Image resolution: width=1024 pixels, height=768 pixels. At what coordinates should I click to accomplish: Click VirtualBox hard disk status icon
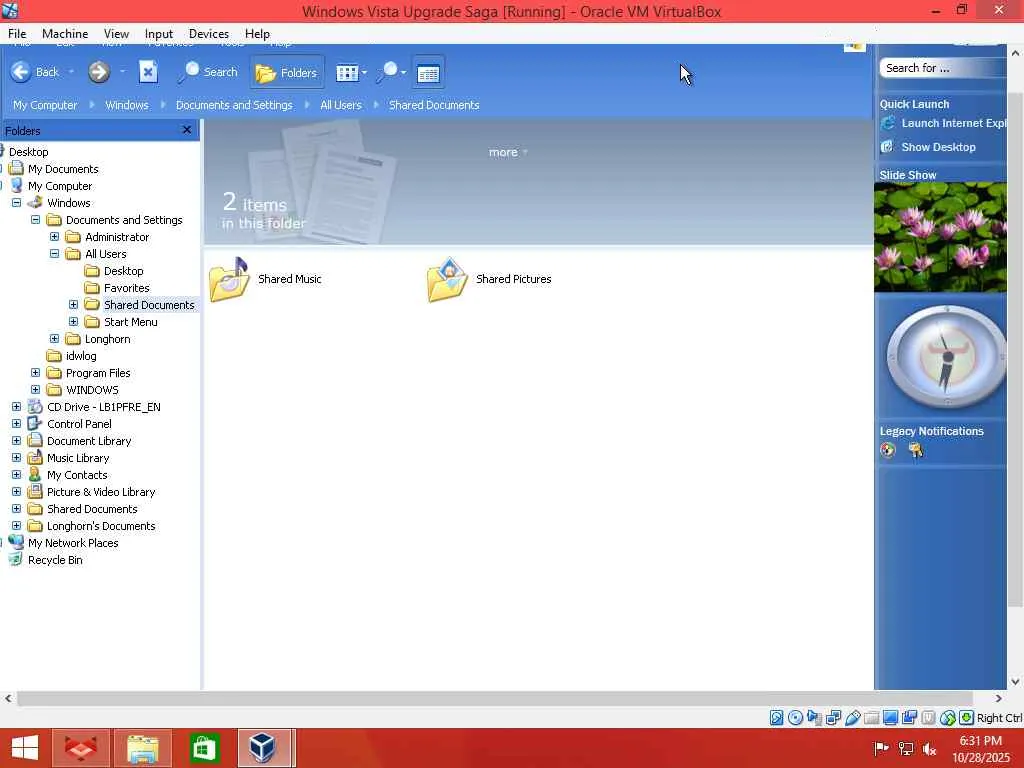(x=776, y=718)
